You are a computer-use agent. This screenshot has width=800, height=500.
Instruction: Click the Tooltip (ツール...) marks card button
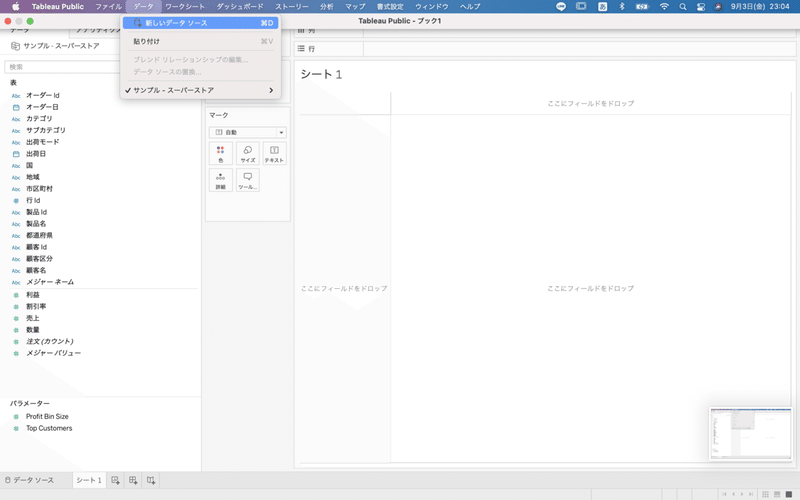point(247,180)
